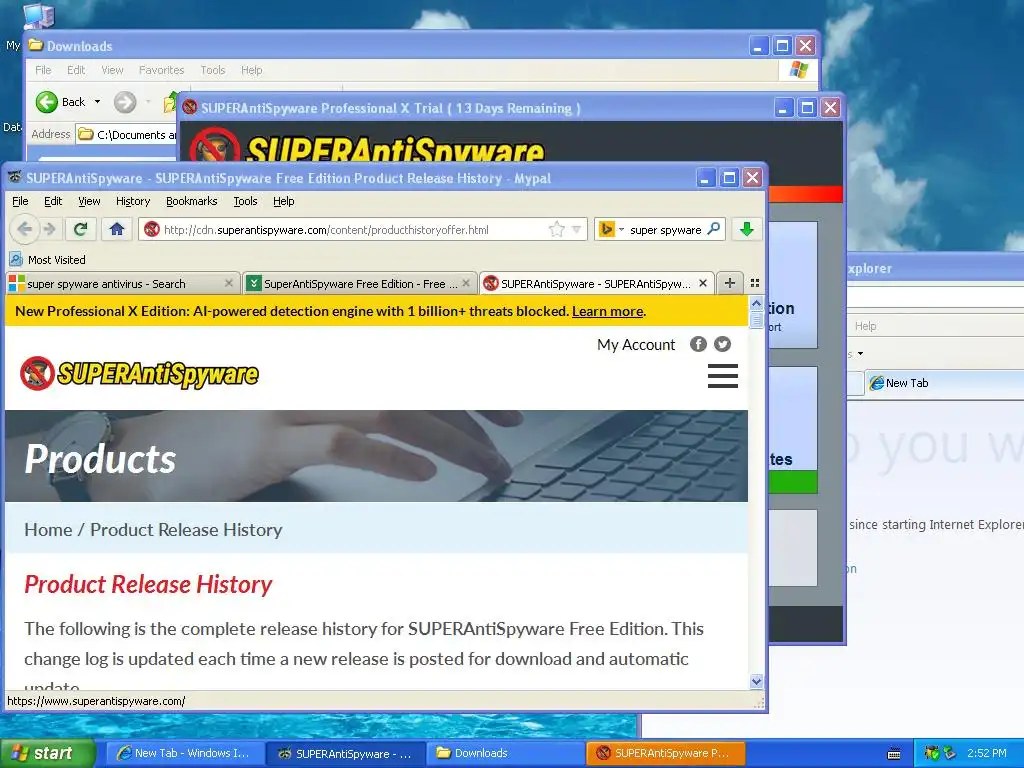Click the Mypal browser Forward arrow
The width and height of the screenshot is (1024, 768).
50,229
